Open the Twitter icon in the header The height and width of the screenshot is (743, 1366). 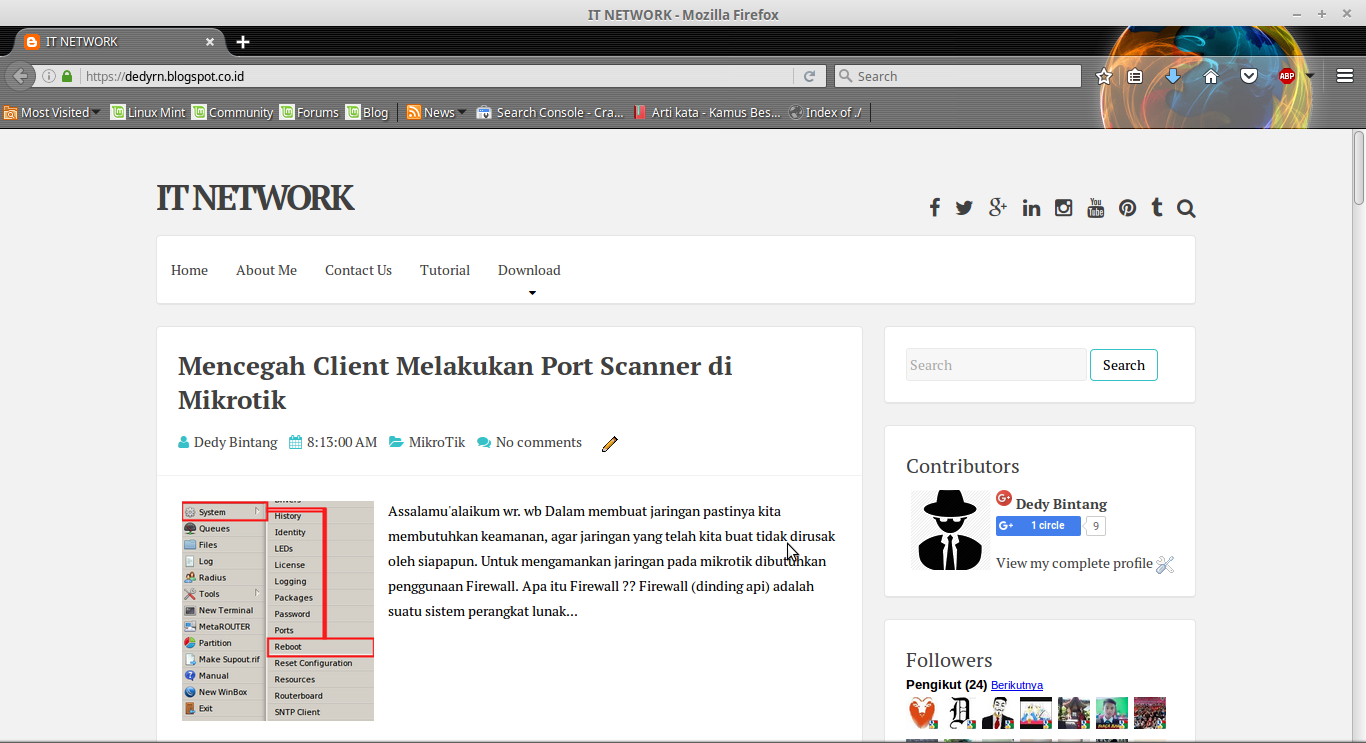963,207
